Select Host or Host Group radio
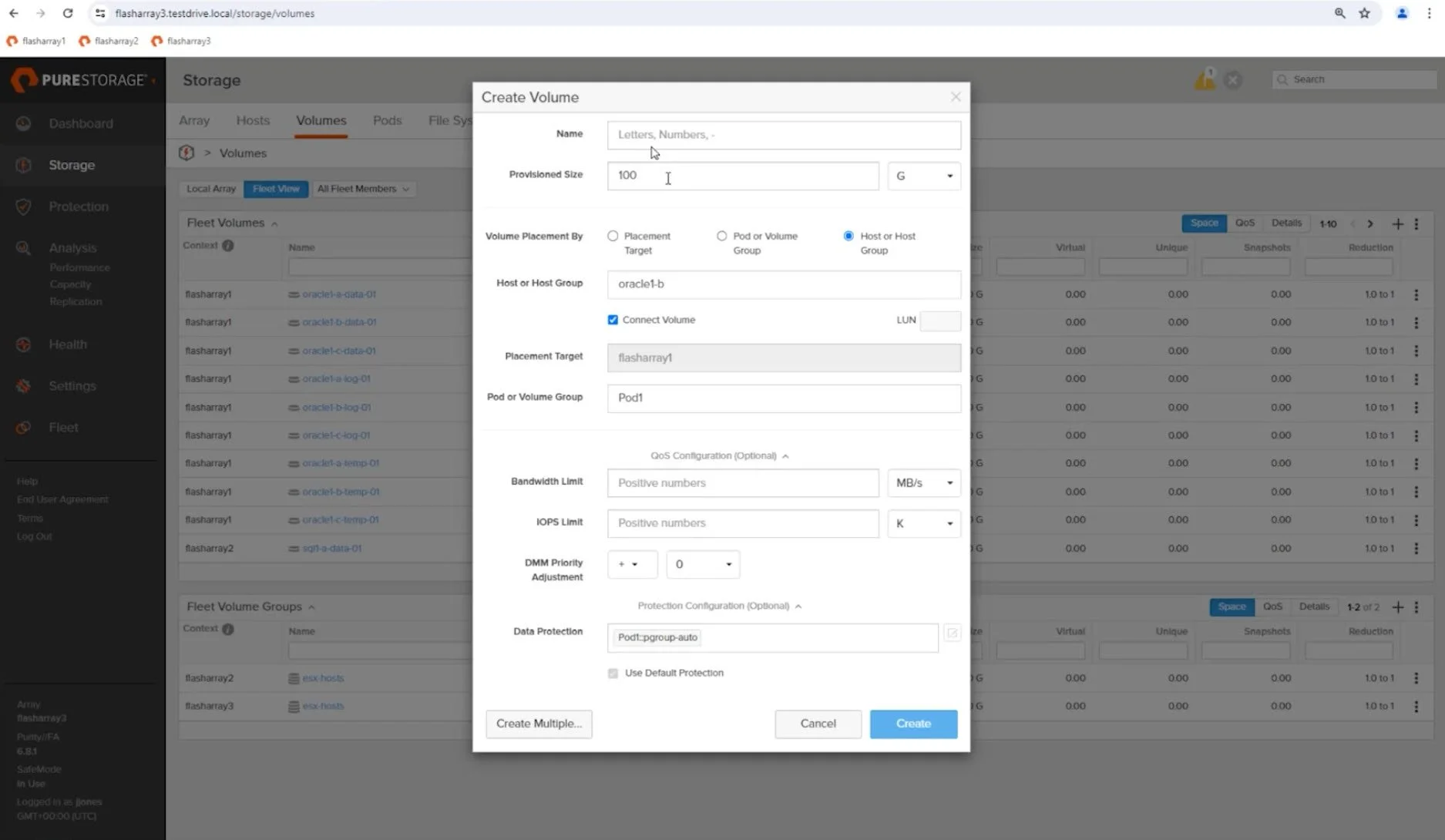1445x840 pixels. [x=849, y=236]
